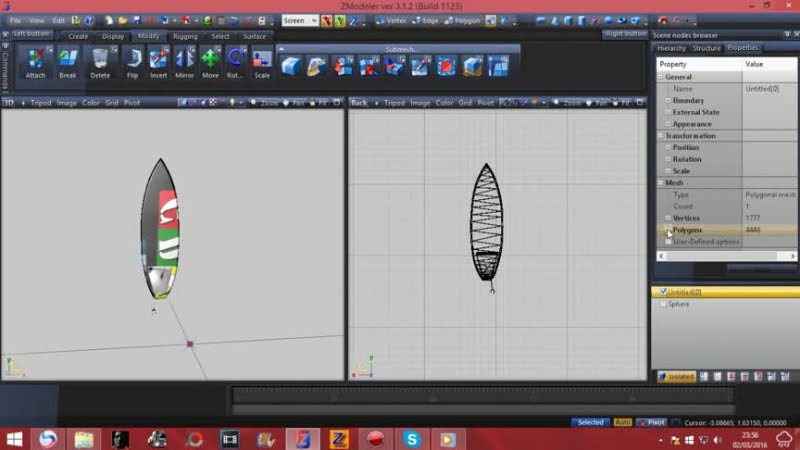
Task: Toggle Vertex selection level
Action: point(391,20)
